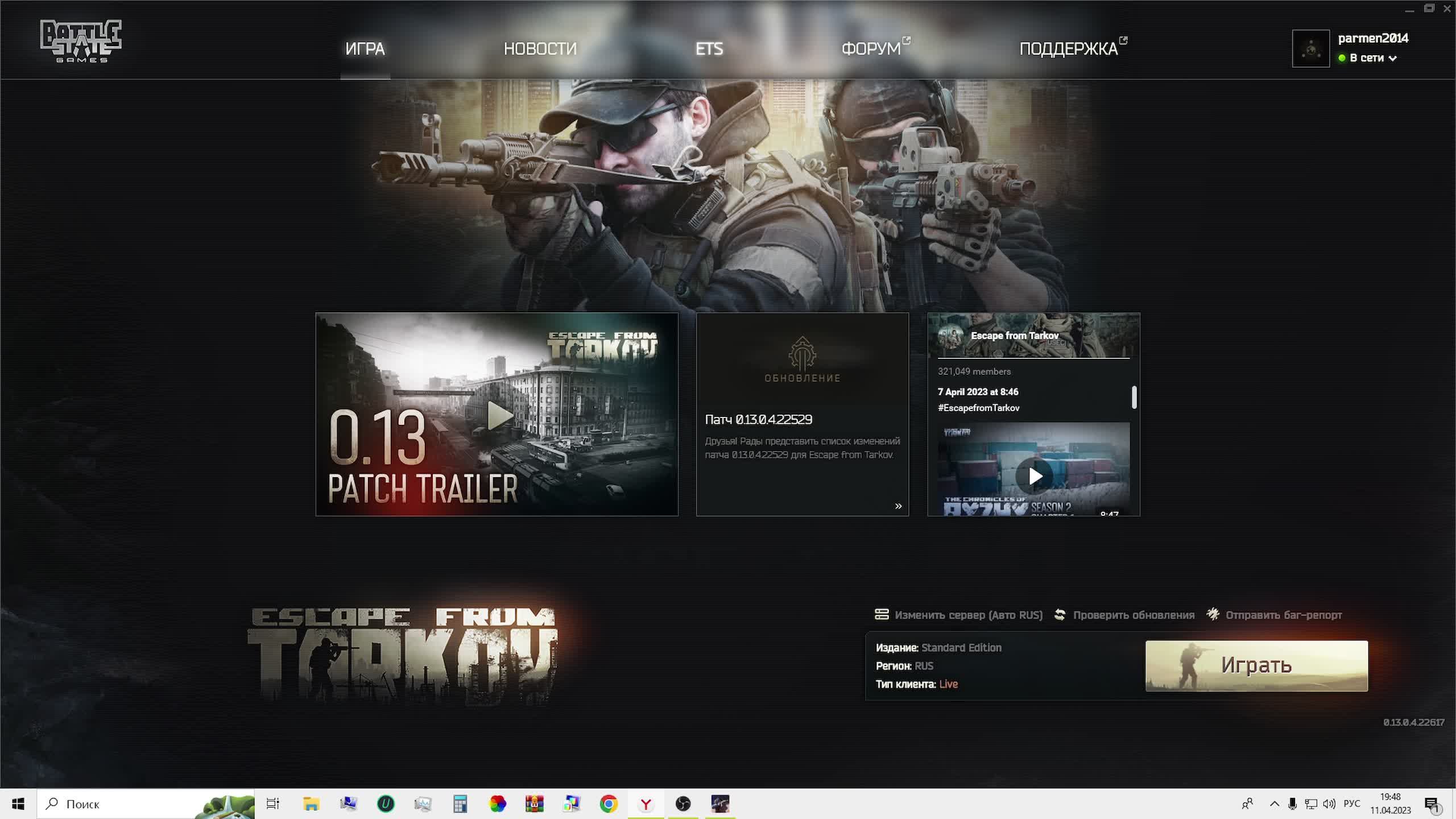Show hidden system tray icons chevron

(1274, 804)
